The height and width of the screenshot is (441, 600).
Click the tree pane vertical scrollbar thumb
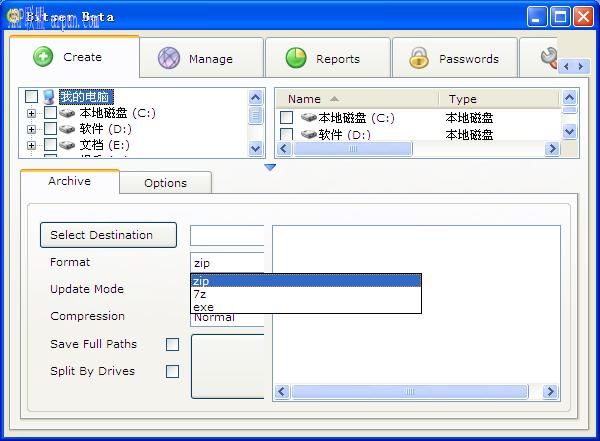(256, 115)
